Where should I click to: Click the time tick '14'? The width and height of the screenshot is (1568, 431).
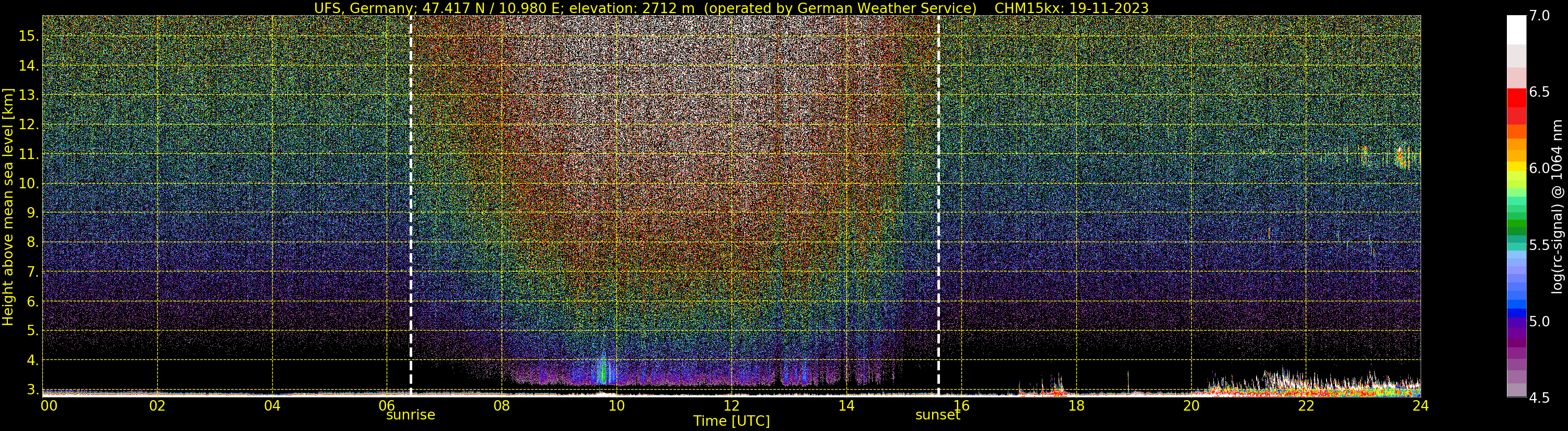(x=846, y=405)
